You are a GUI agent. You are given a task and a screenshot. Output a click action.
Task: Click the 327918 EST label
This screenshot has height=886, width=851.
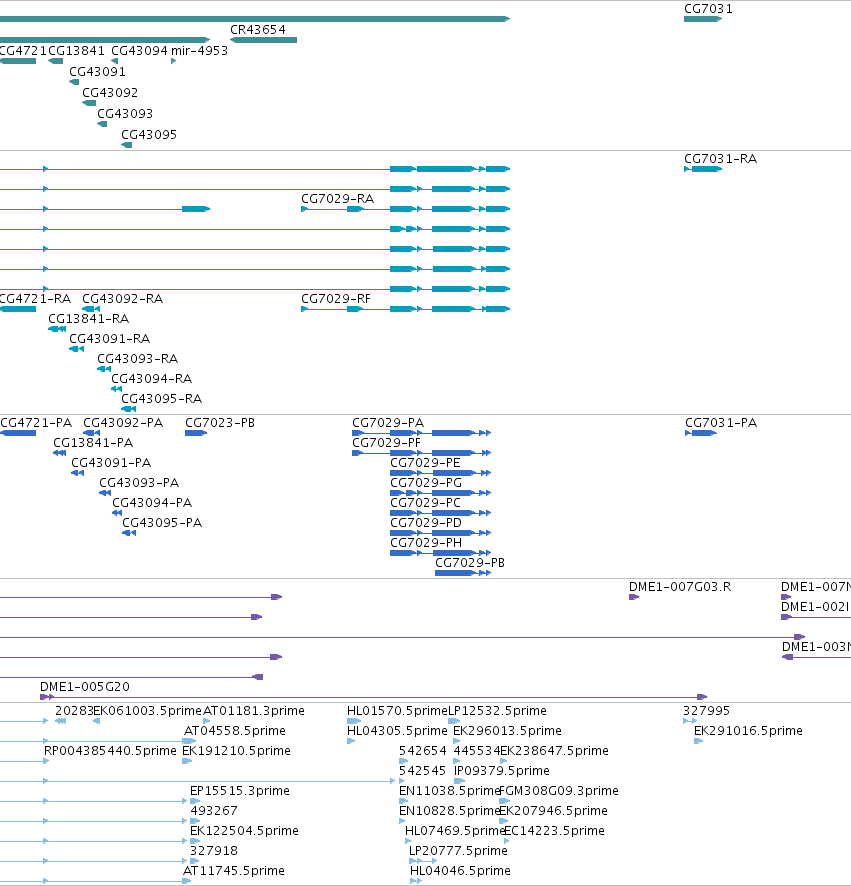[214, 851]
